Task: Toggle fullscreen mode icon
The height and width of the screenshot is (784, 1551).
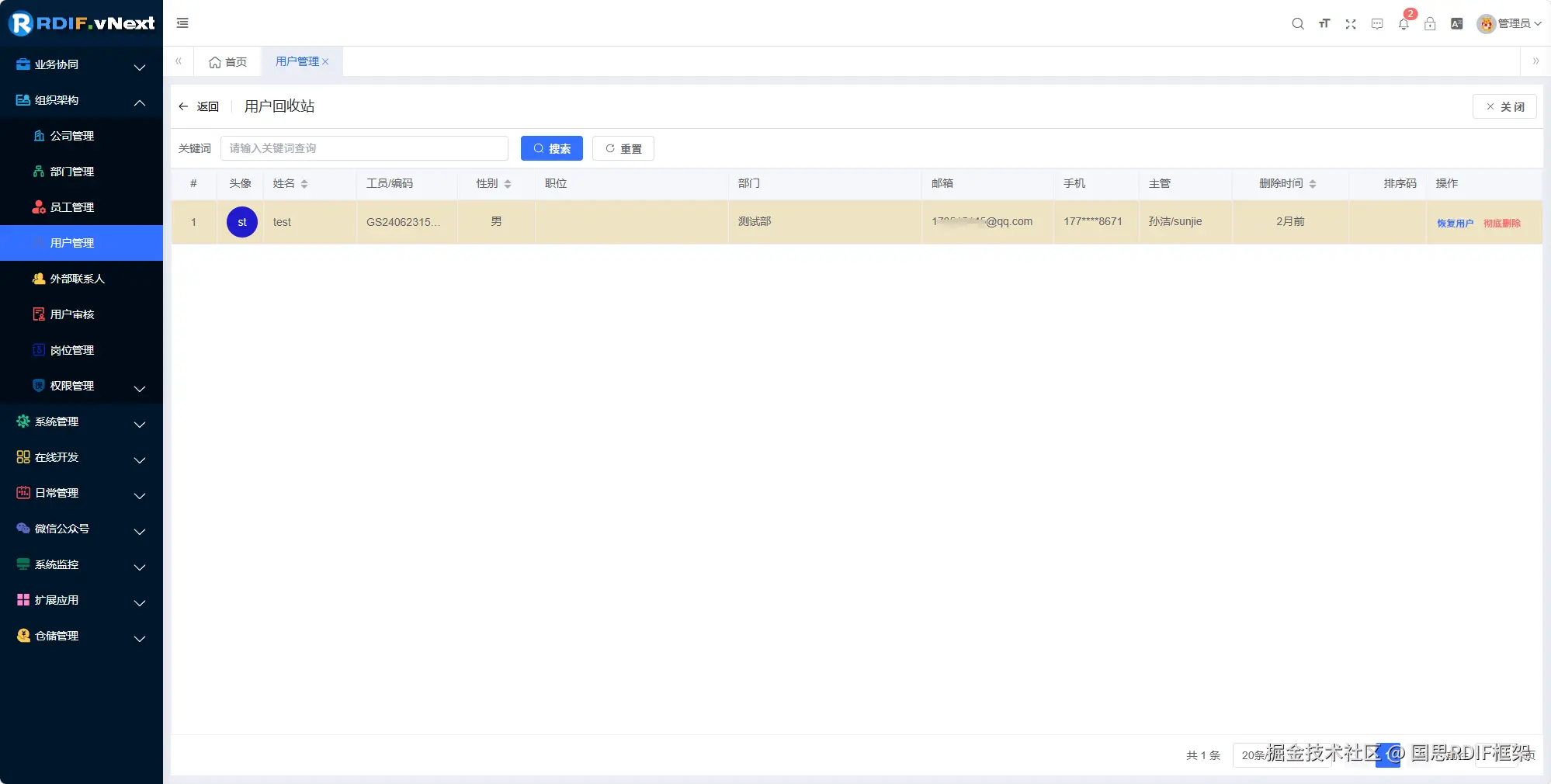Action: [1351, 24]
